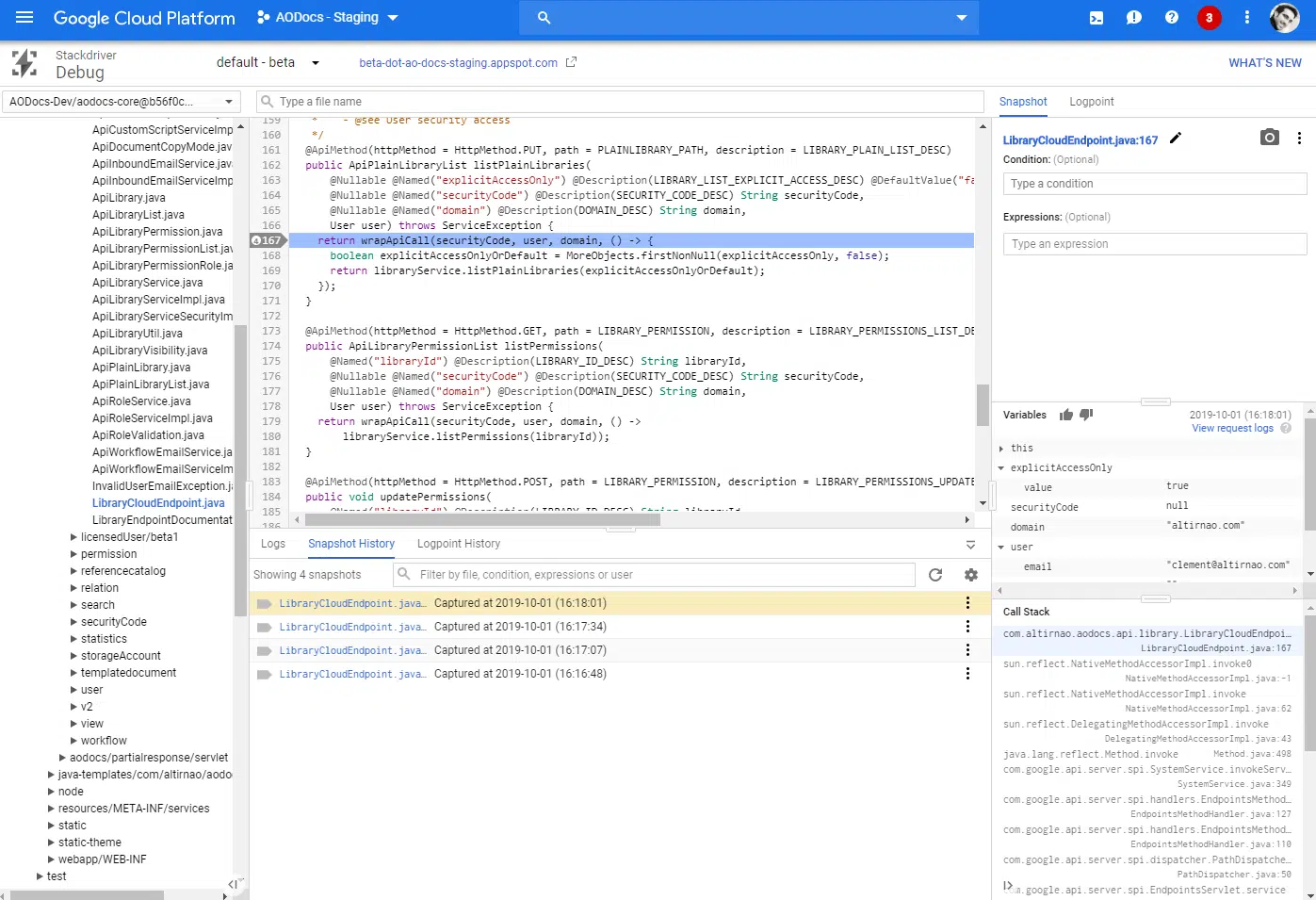Open options menu for 16:16:48 snapshot
This screenshot has width=1316, height=900.
point(967,674)
